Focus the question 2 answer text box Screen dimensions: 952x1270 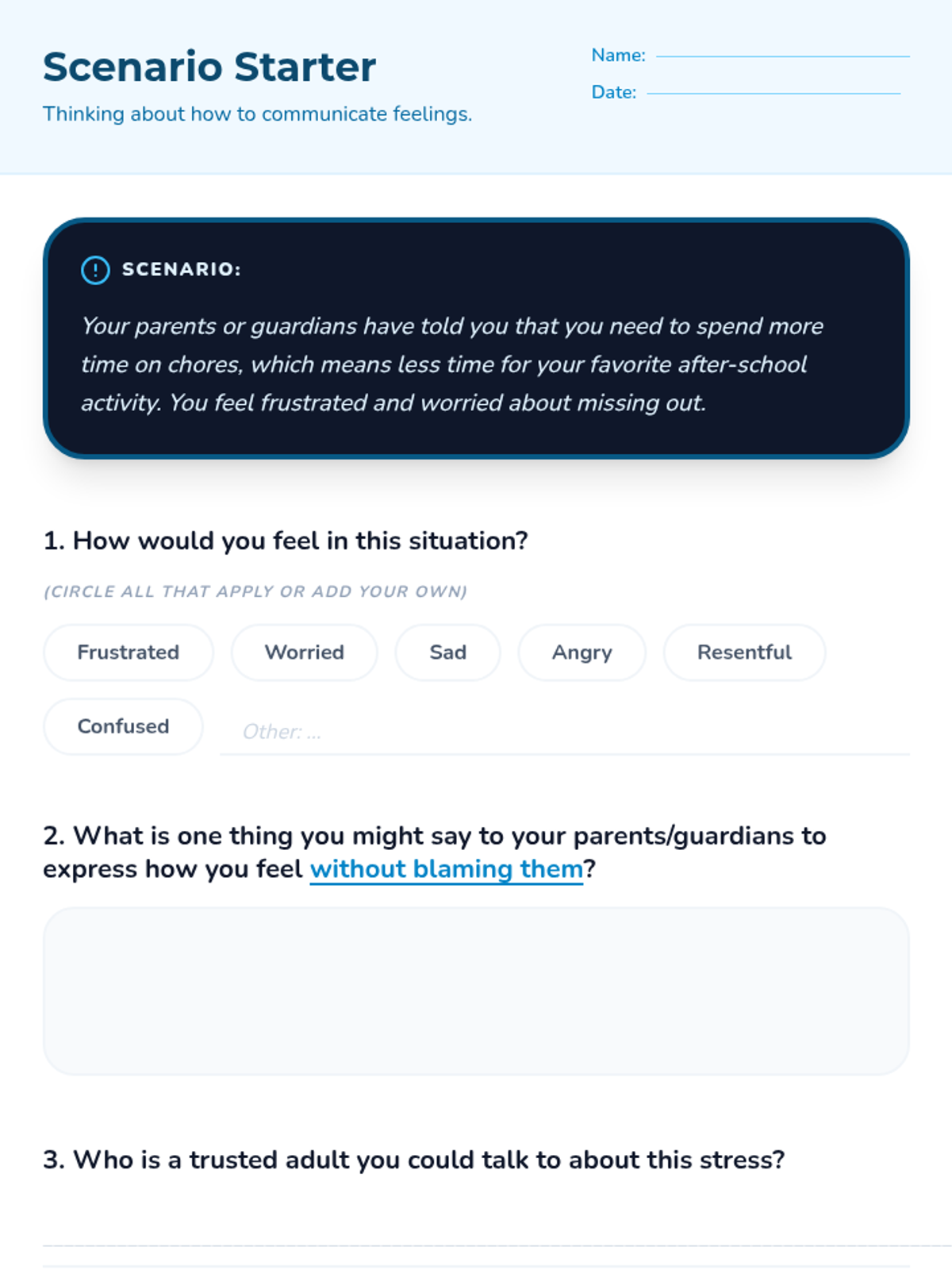[x=476, y=991]
